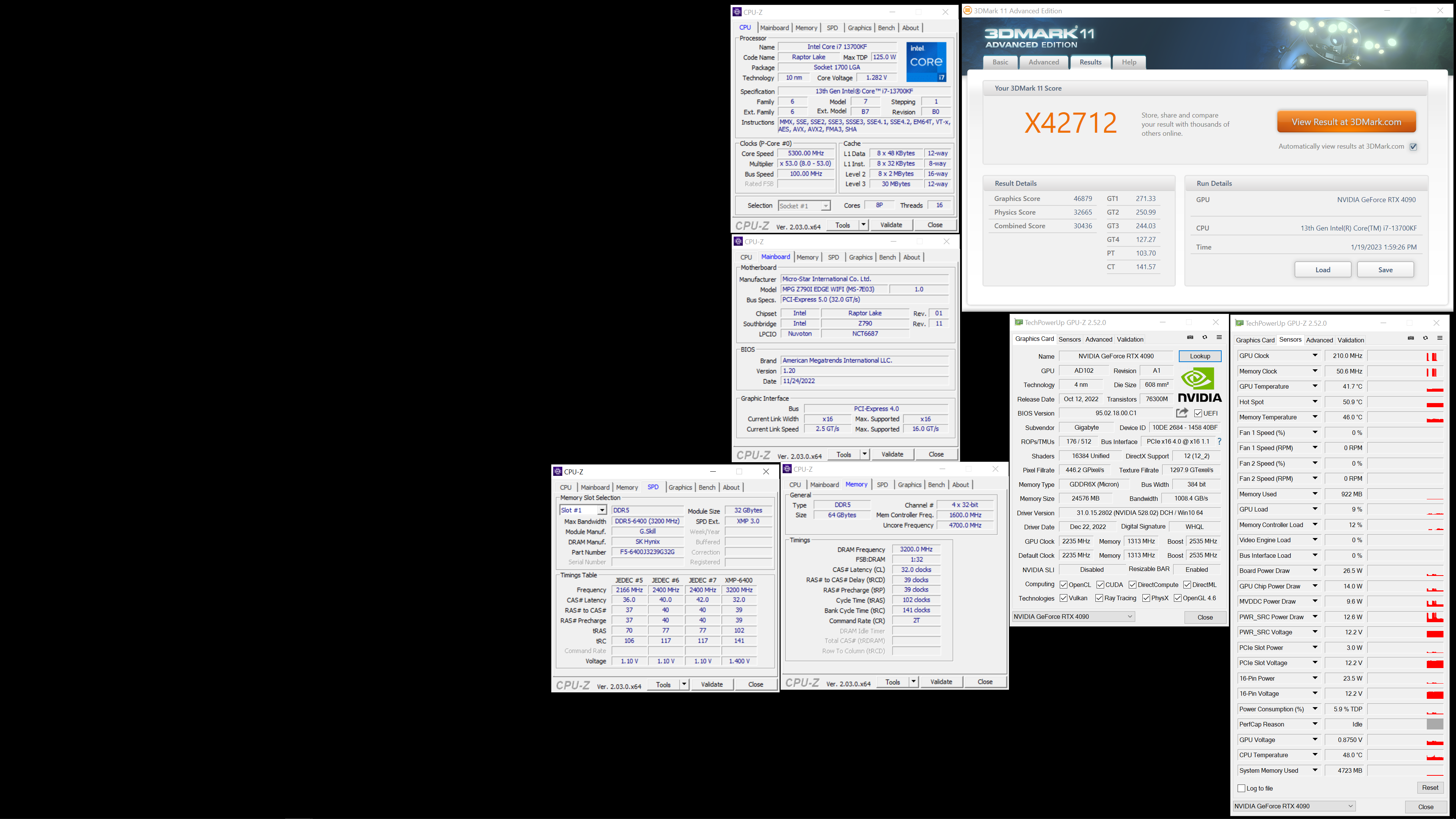1456x819 pixels.
Task: Switch to the Advanced tab in 3DMark 11
Action: click(1043, 62)
